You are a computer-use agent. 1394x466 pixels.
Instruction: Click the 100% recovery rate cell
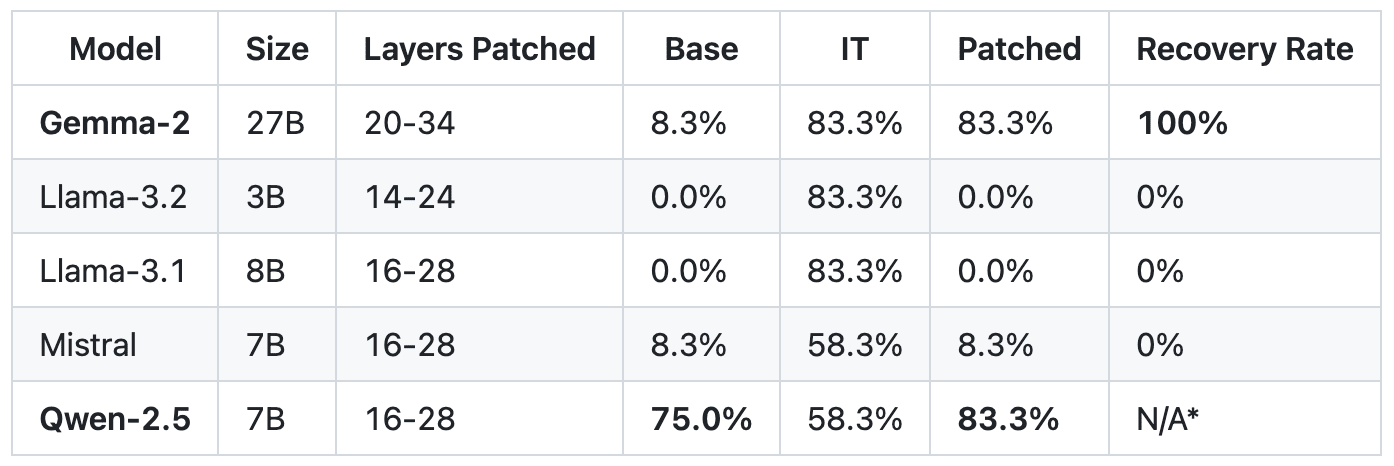coord(1182,123)
